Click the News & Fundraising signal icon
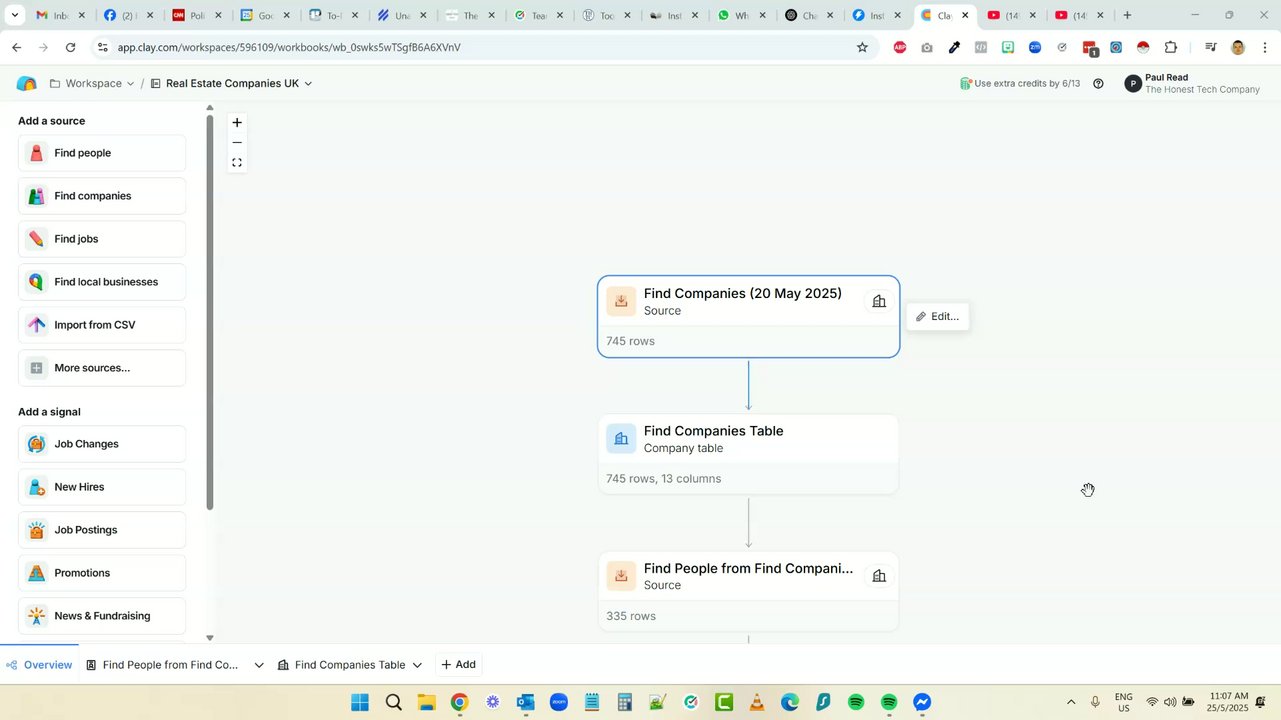This screenshot has width=1281, height=720. pos(36,616)
